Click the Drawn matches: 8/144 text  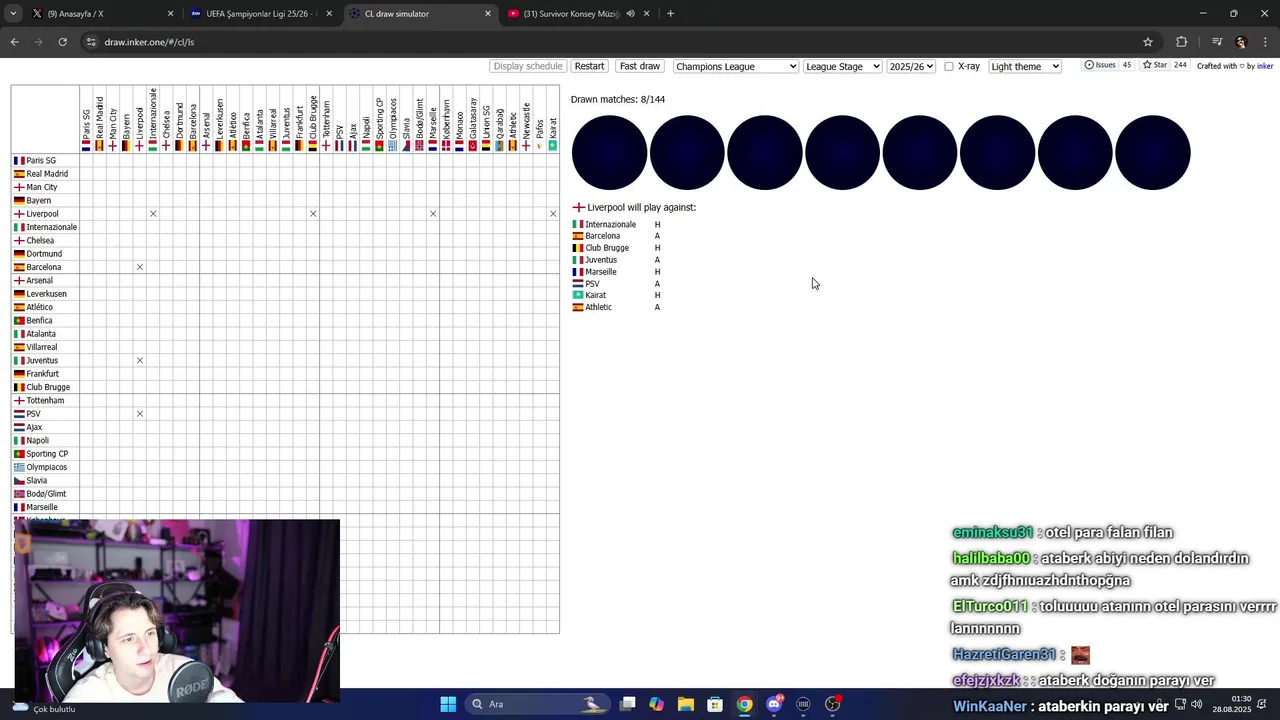(x=618, y=99)
